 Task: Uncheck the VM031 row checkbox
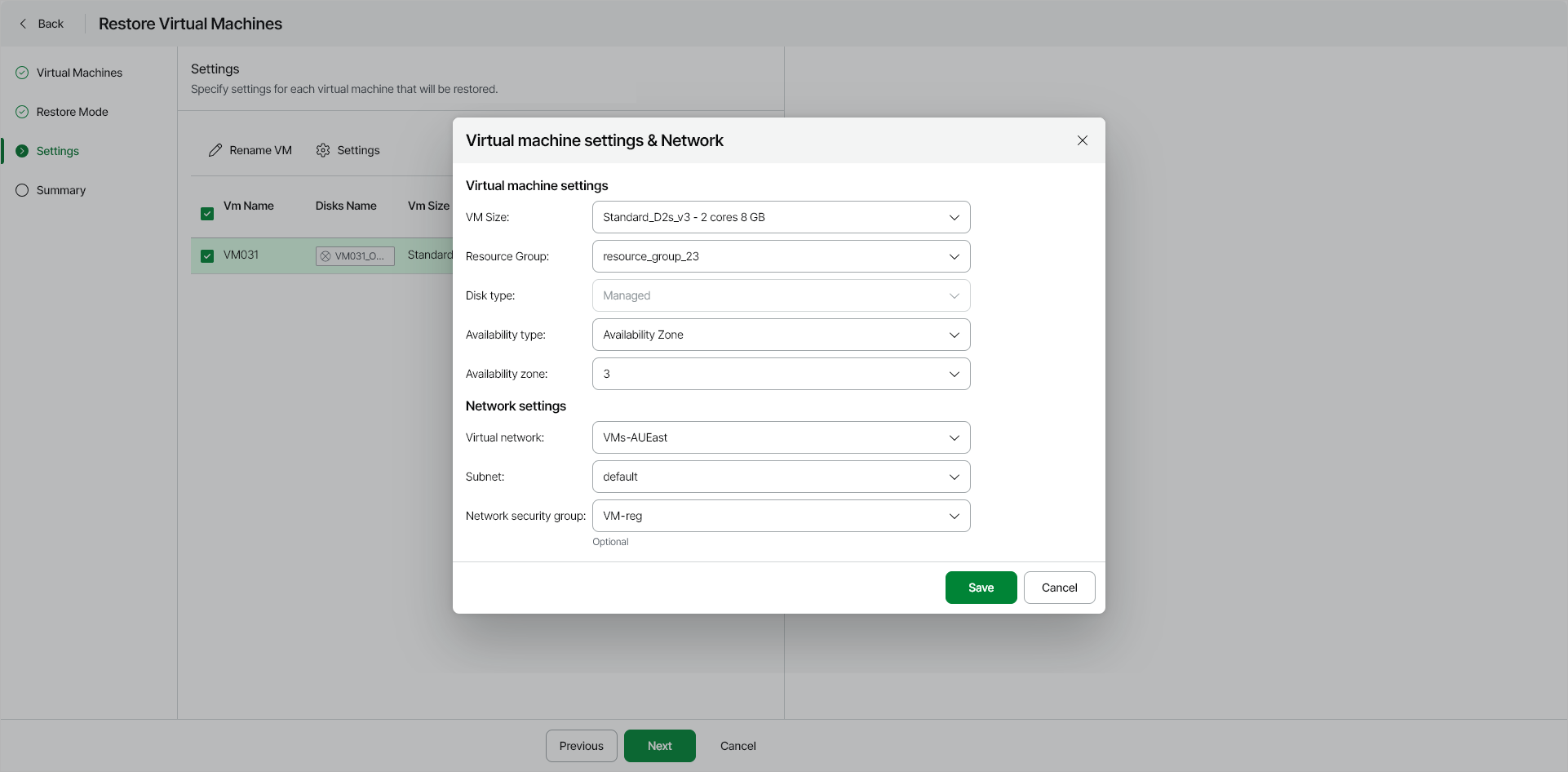tap(207, 255)
